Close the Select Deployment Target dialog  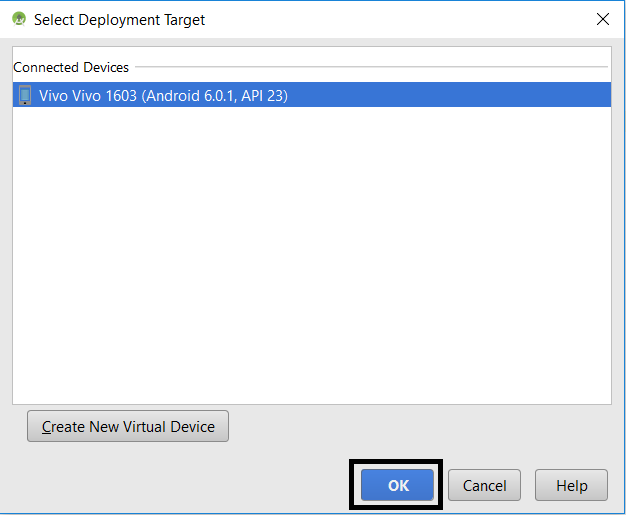pos(603,19)
